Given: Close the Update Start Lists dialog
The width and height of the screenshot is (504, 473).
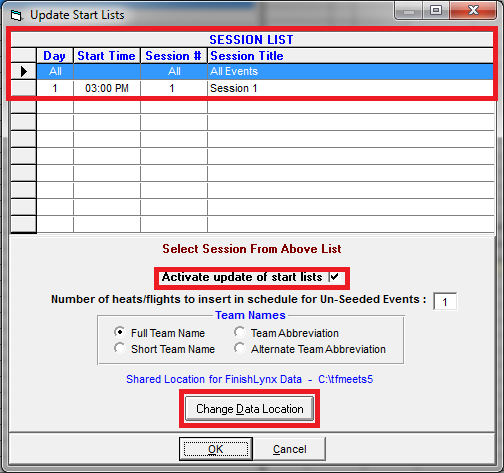Looking at the screenshot, I should point(473,10).
